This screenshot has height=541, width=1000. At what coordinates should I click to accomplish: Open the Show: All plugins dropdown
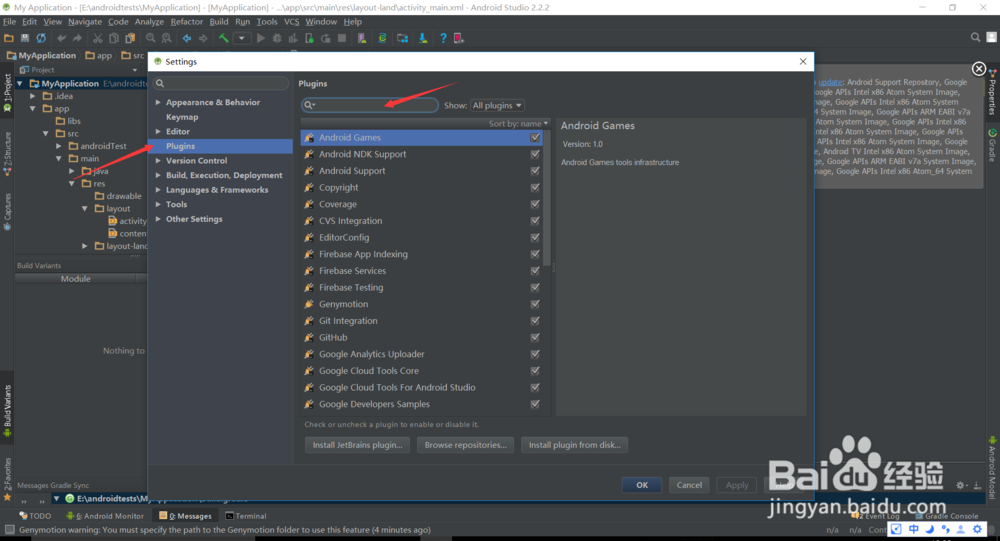click(497, 105)
